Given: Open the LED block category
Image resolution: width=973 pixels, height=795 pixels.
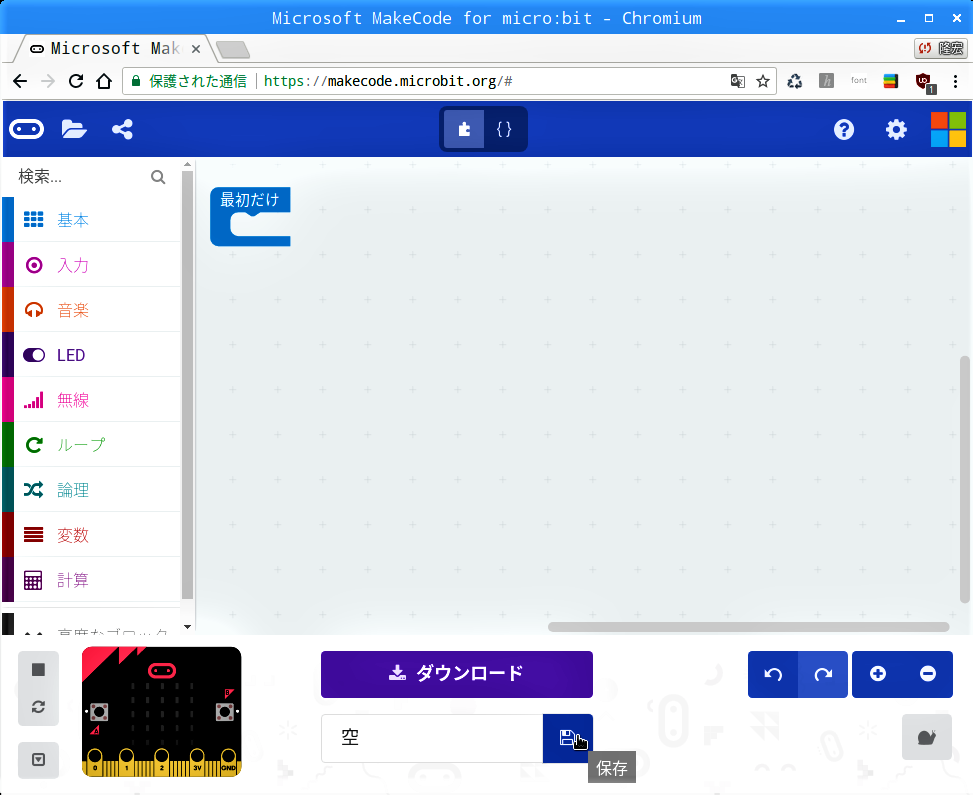Looking at the screenshot, I should [92, 355].
